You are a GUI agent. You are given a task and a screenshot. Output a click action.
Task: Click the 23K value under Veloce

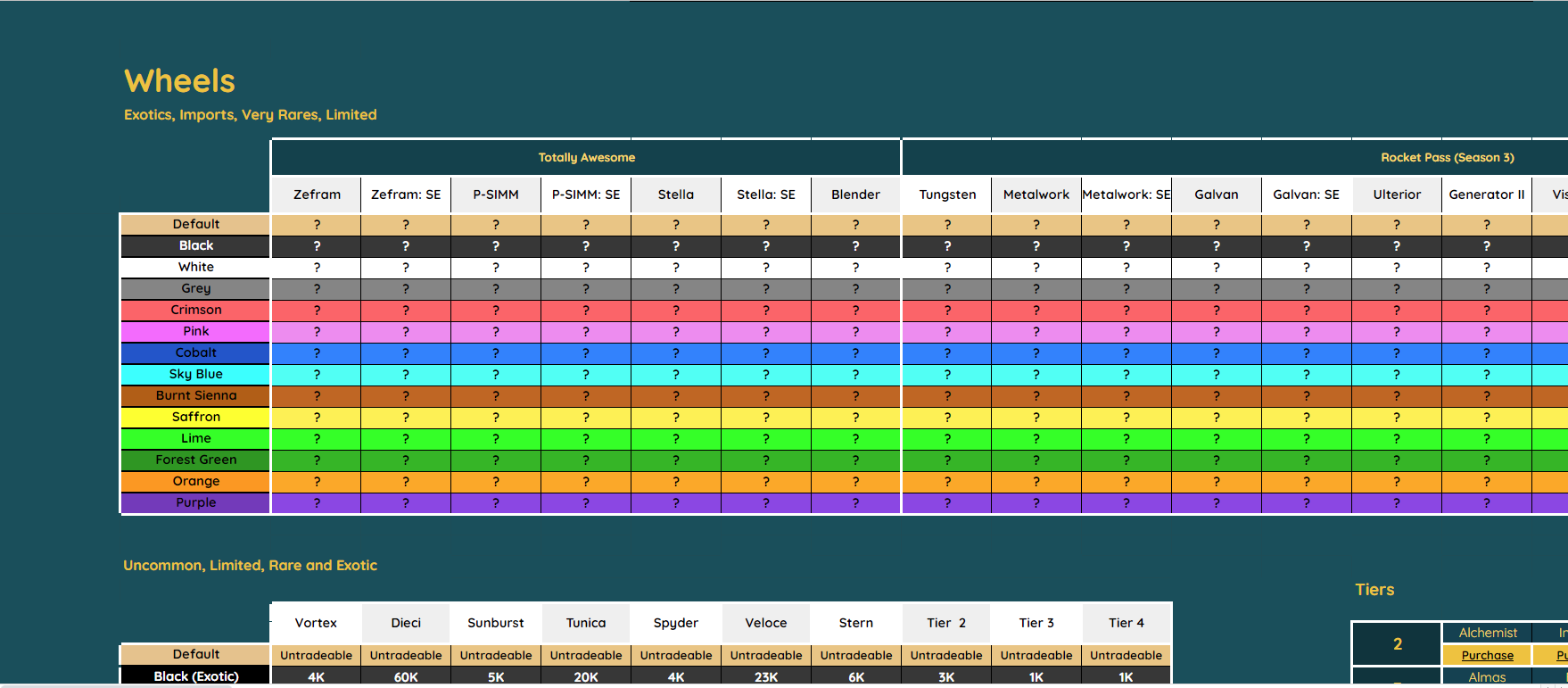766,677
